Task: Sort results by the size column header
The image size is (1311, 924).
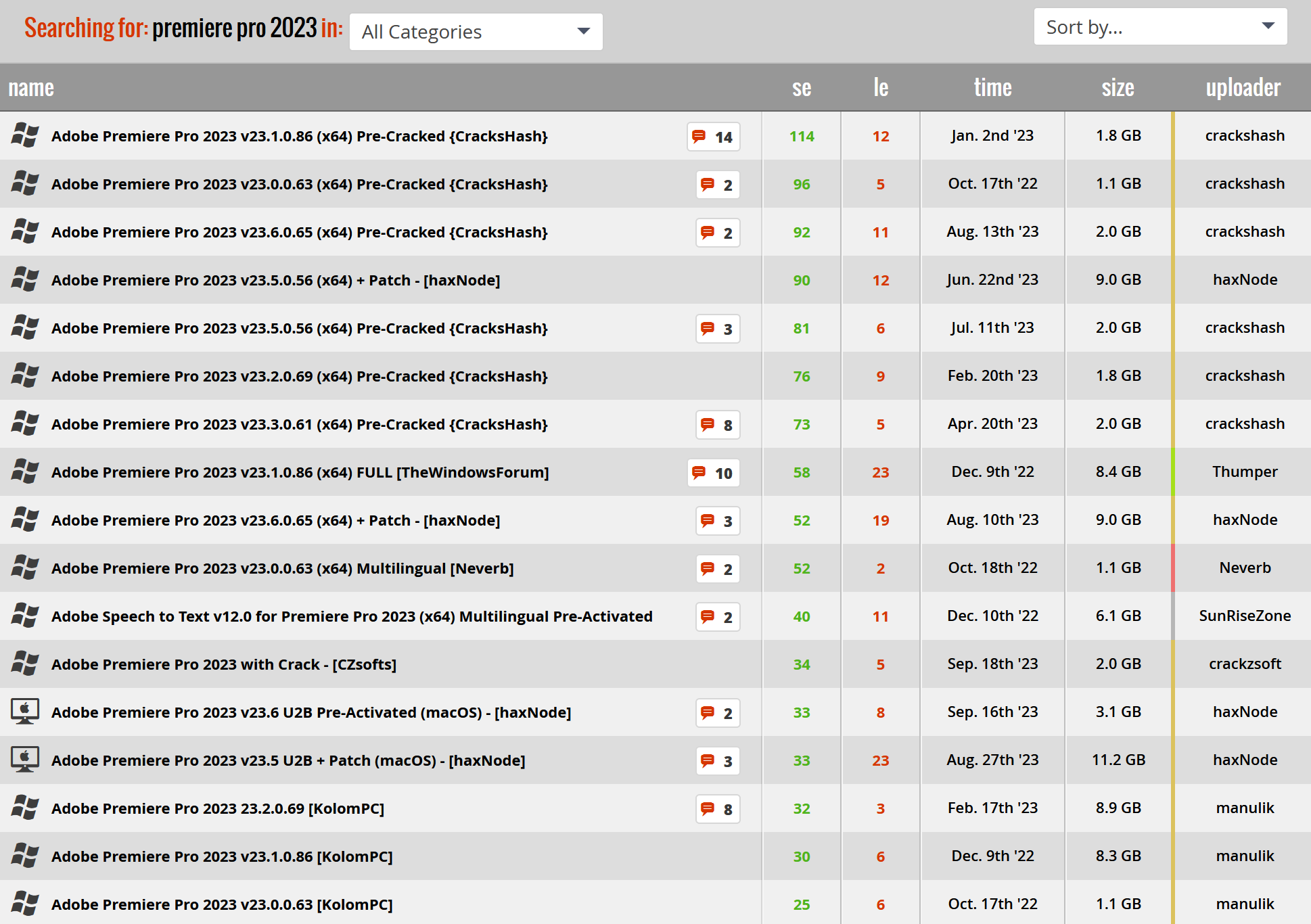Action: click(x=1118, y=88)
